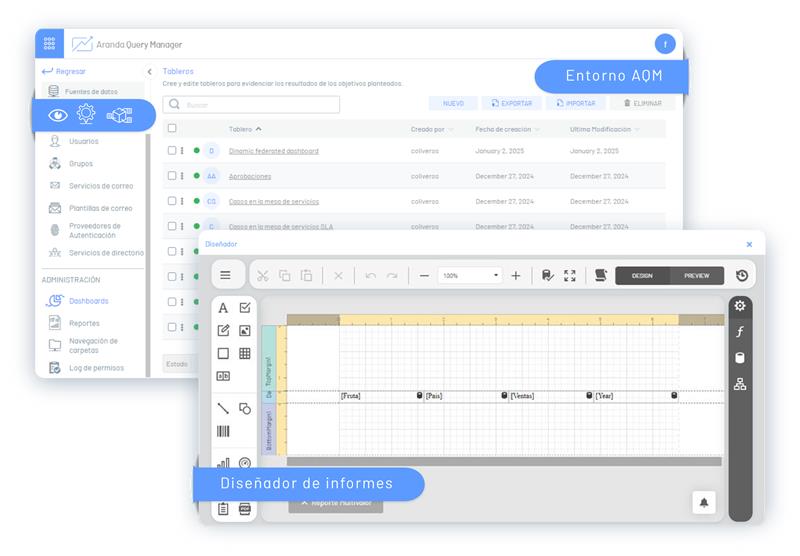
Task: Open the Expressions f panel in Diseñador
Action: point(740,332)
